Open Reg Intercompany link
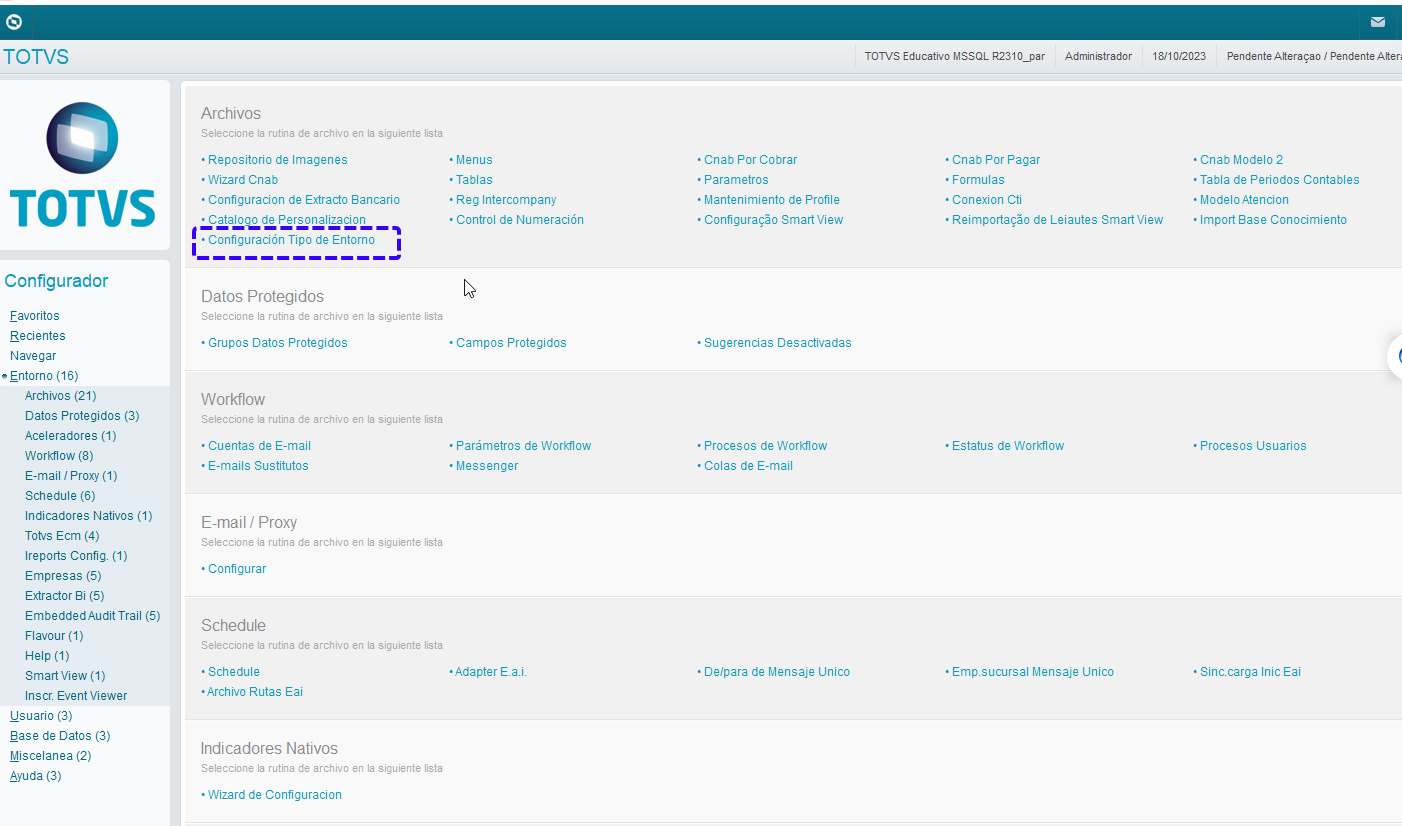Screen dimensions: 1402x826 [506, 200]
